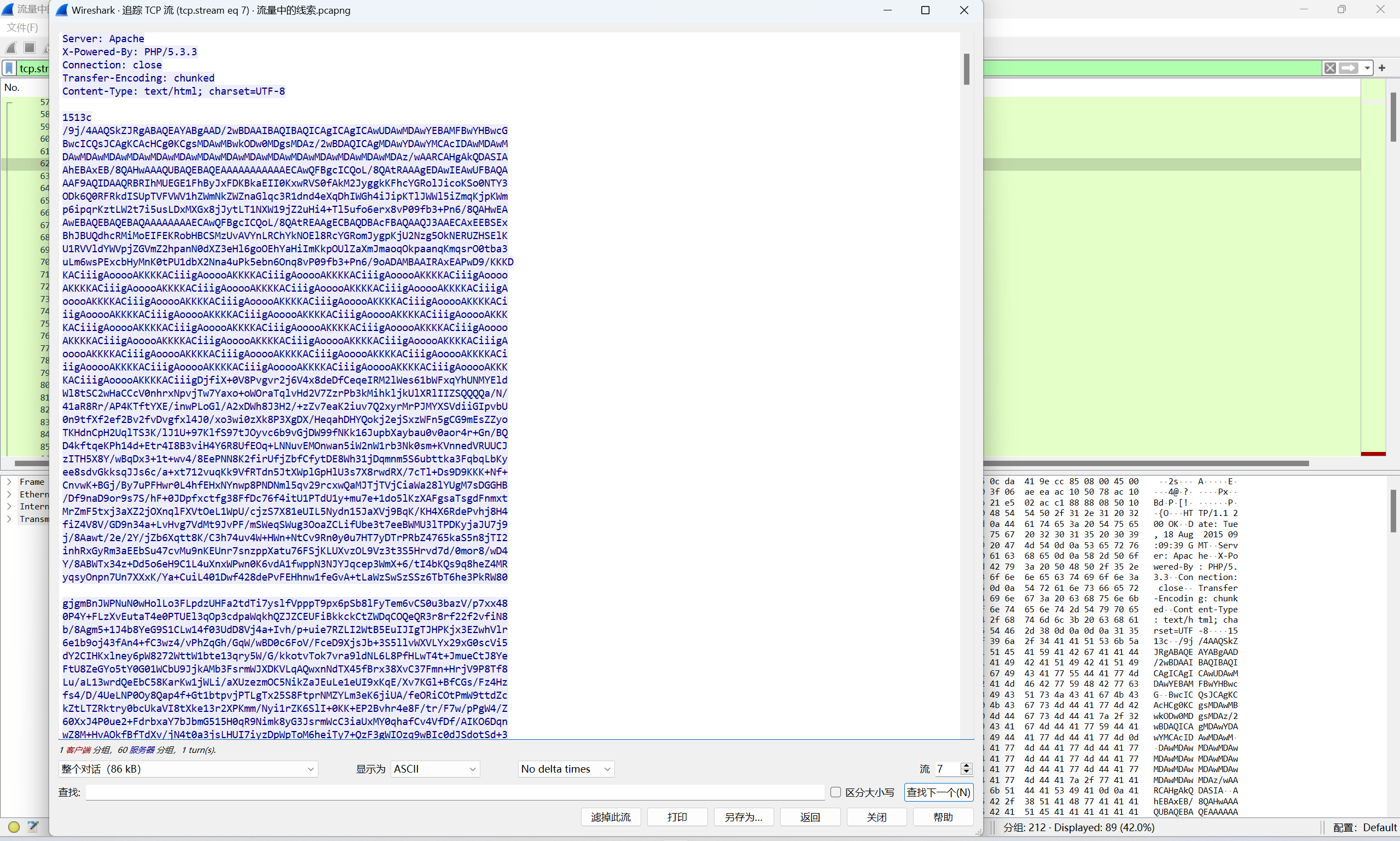Viewport: 1400px width, 841px height.
Task: Click the start capture shark fin icon
Action: [x=11, y=48]
